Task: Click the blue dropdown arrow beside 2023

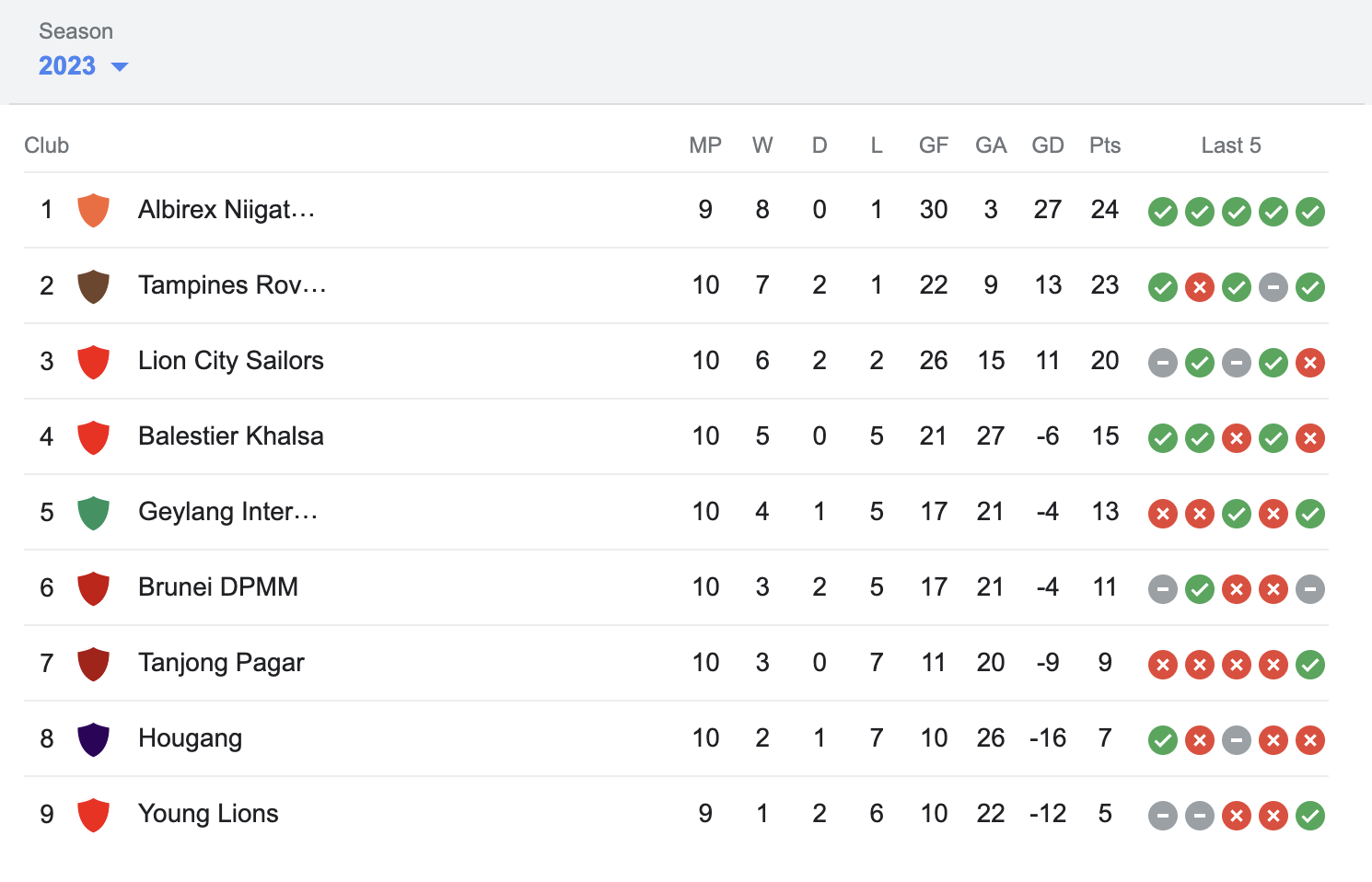Action: (119, 66)
